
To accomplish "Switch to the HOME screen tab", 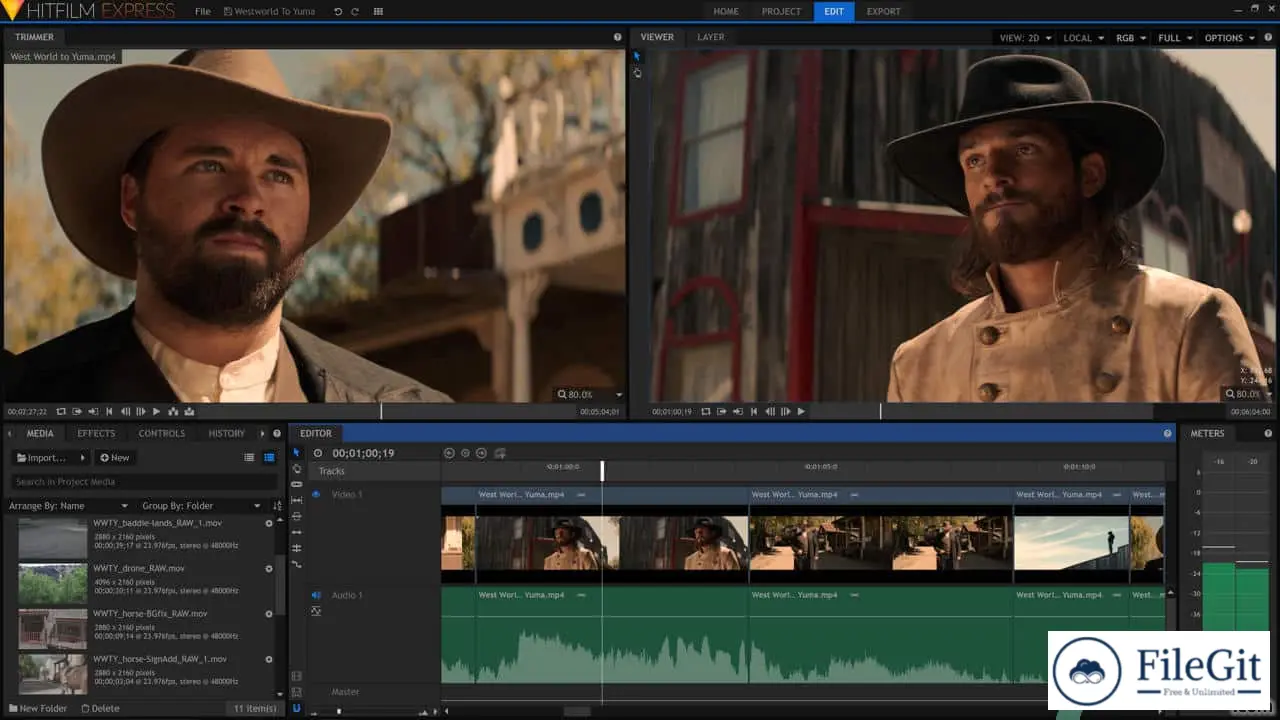I will click(x=726, y=11).
